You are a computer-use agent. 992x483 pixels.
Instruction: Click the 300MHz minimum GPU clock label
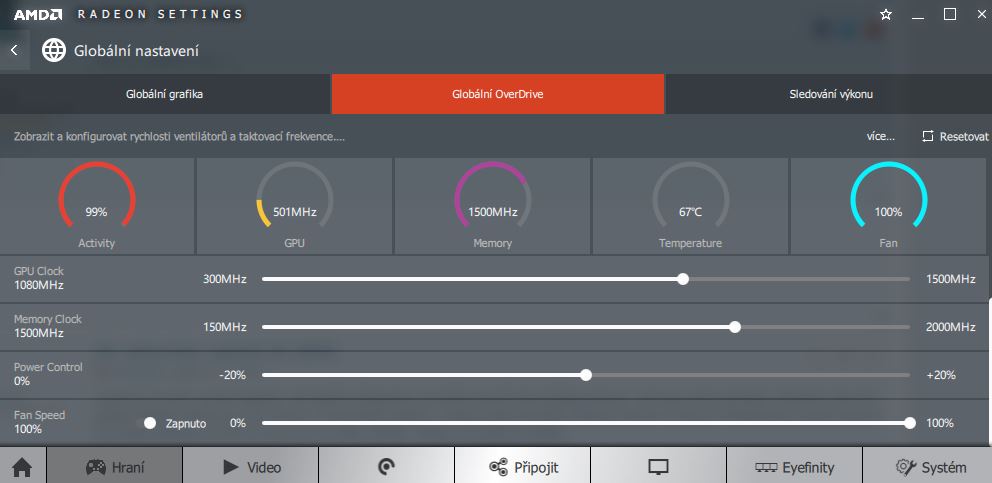click(225, 279)
